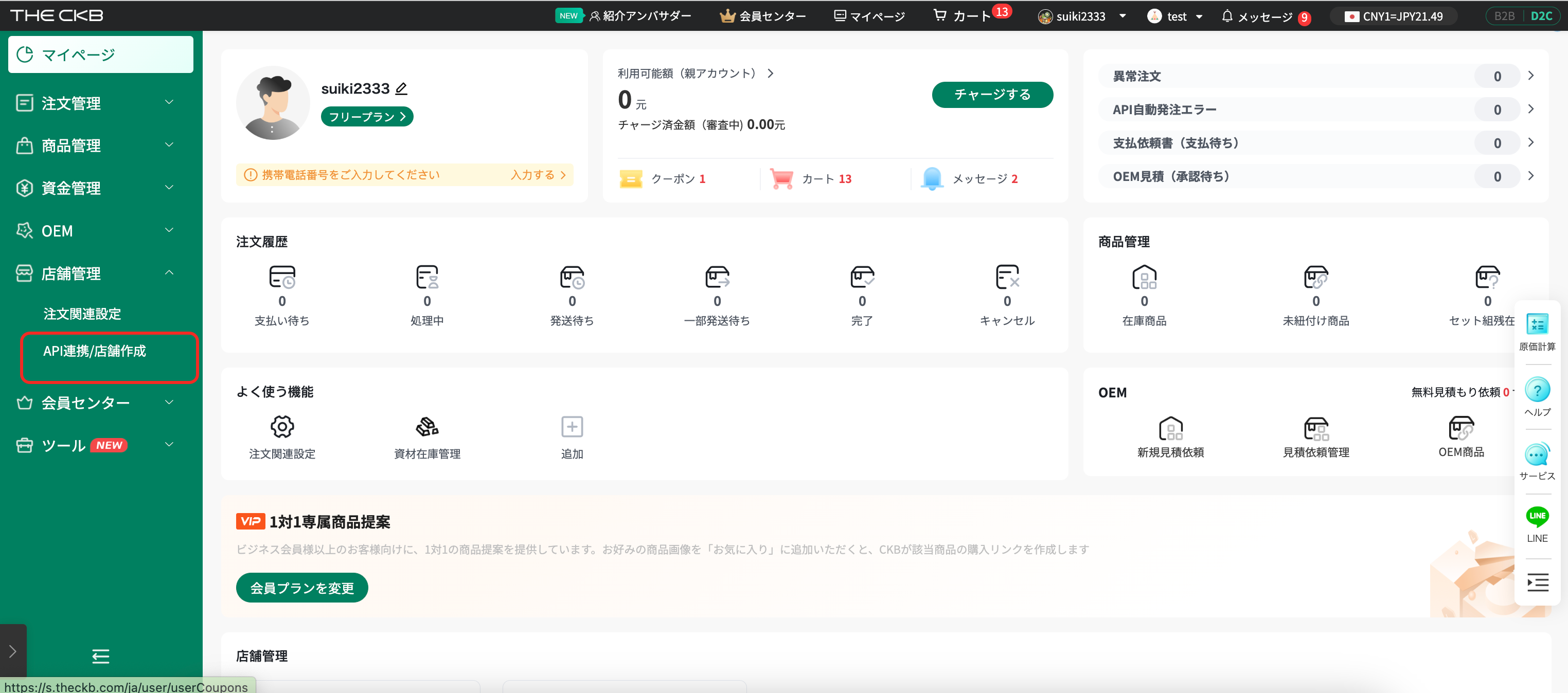Open the 完了 orders icon
Screen dimensions: 1568x693
pyautogui.click(x=862, y=277)
